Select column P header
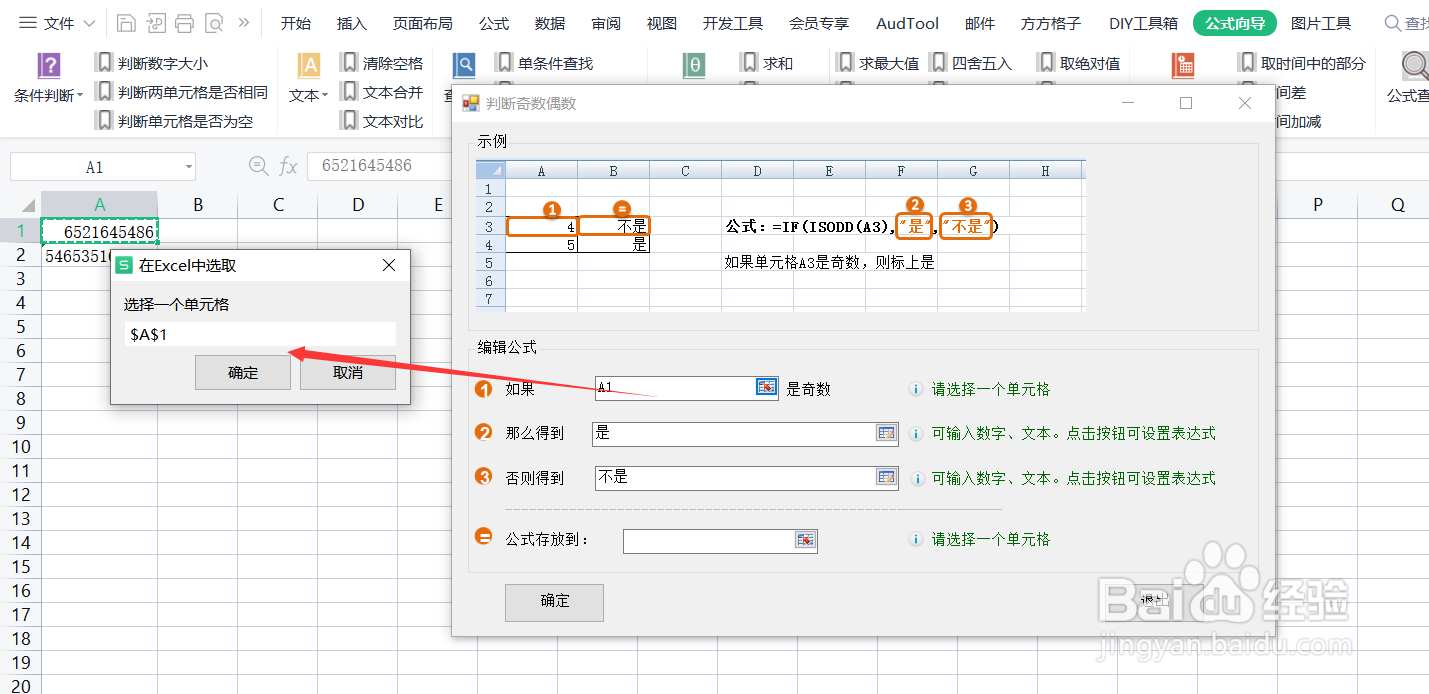 tap(1317, 205)
